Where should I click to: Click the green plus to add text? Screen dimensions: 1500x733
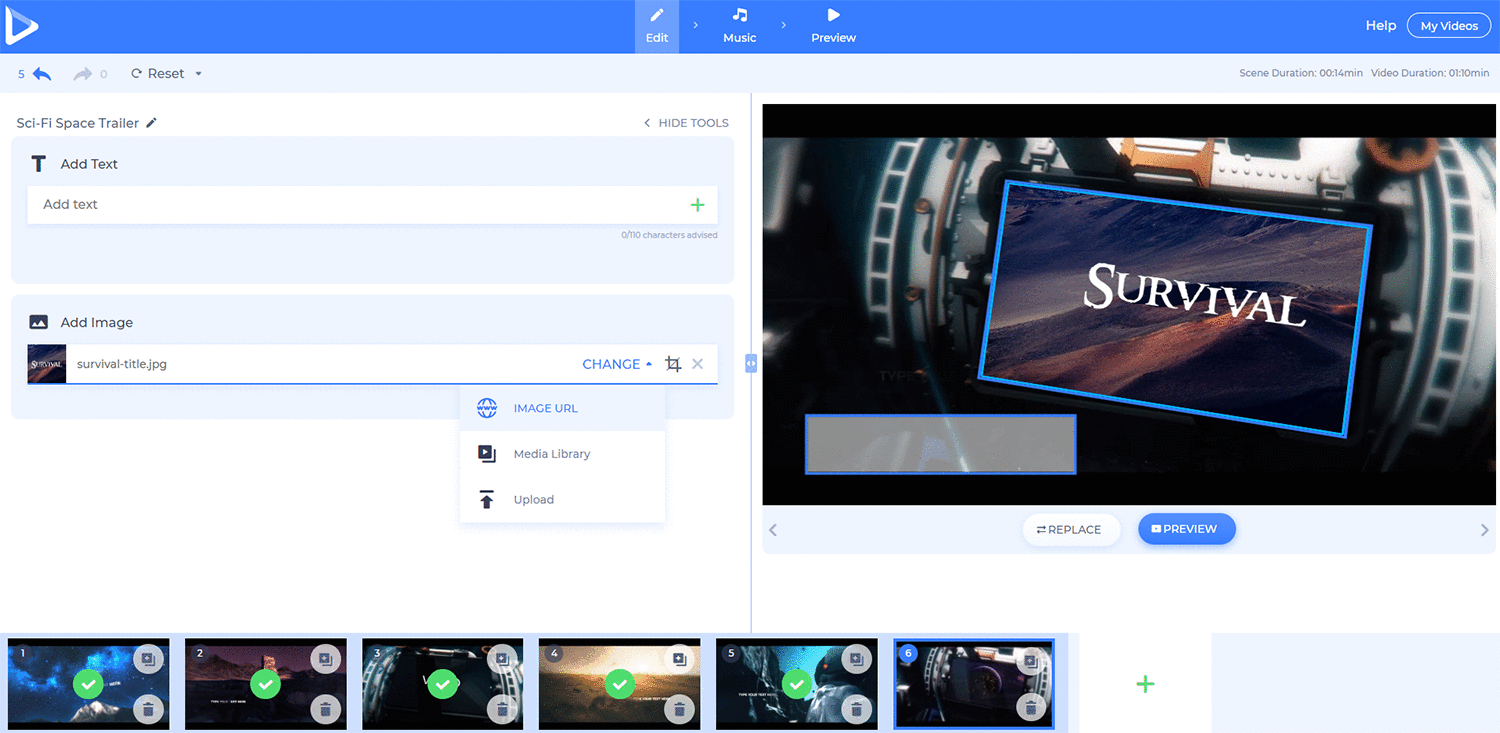(697, 205)
